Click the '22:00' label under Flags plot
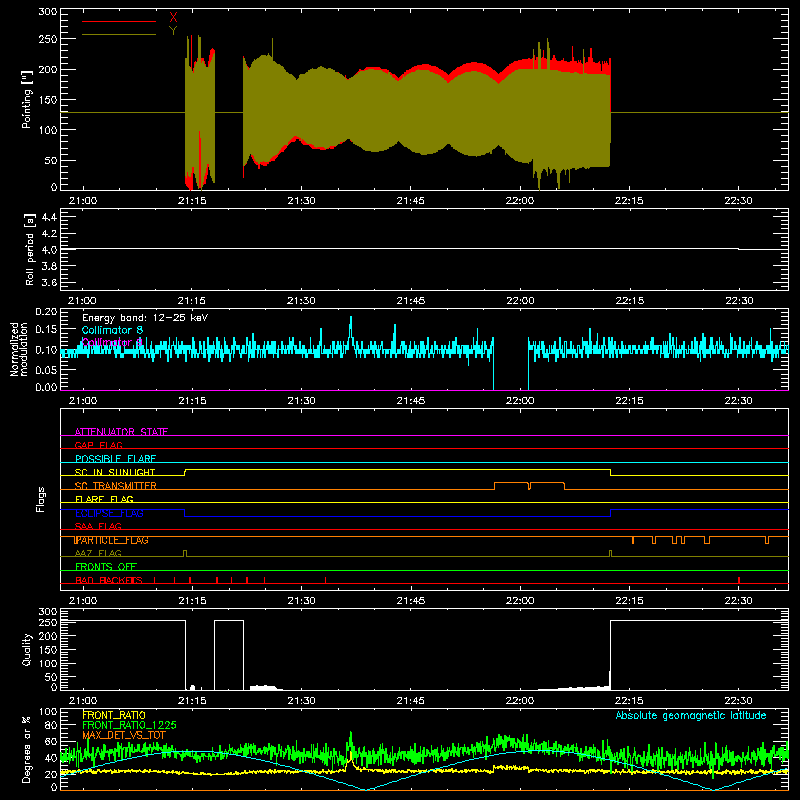Screen dimensions: 800x800 pyautogui.click(x=520, y=601)
